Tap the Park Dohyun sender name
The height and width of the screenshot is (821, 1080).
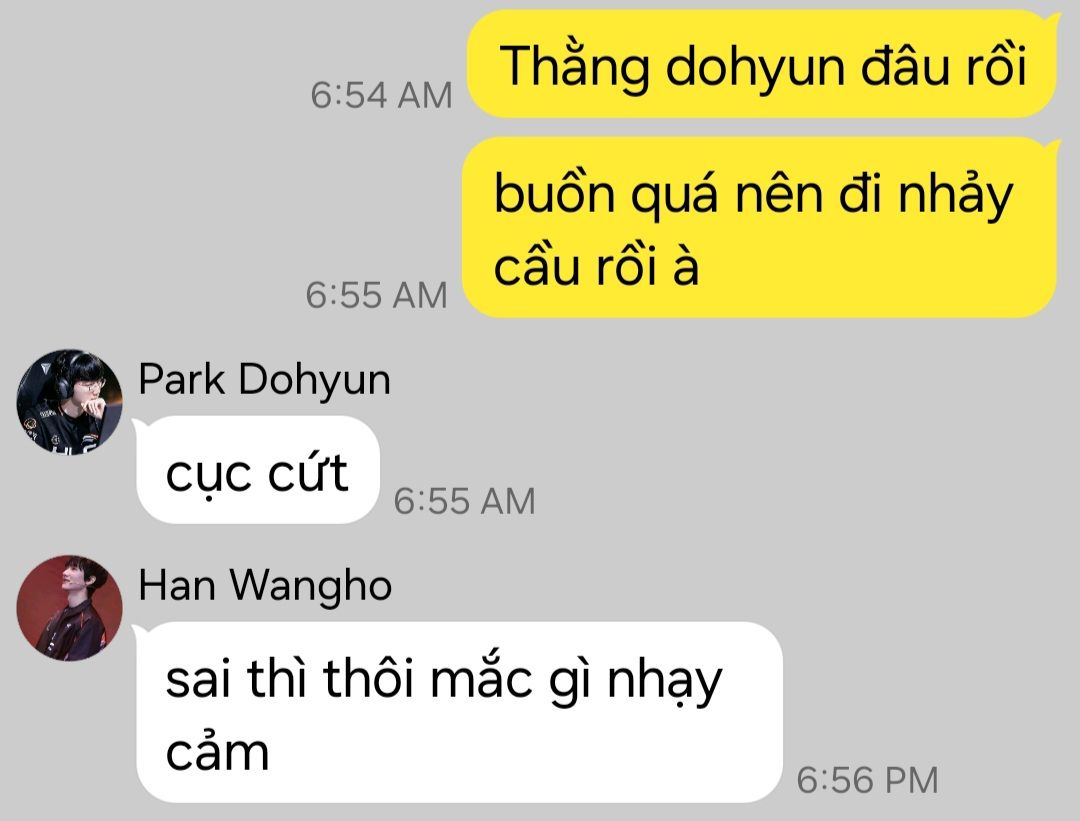264,380
